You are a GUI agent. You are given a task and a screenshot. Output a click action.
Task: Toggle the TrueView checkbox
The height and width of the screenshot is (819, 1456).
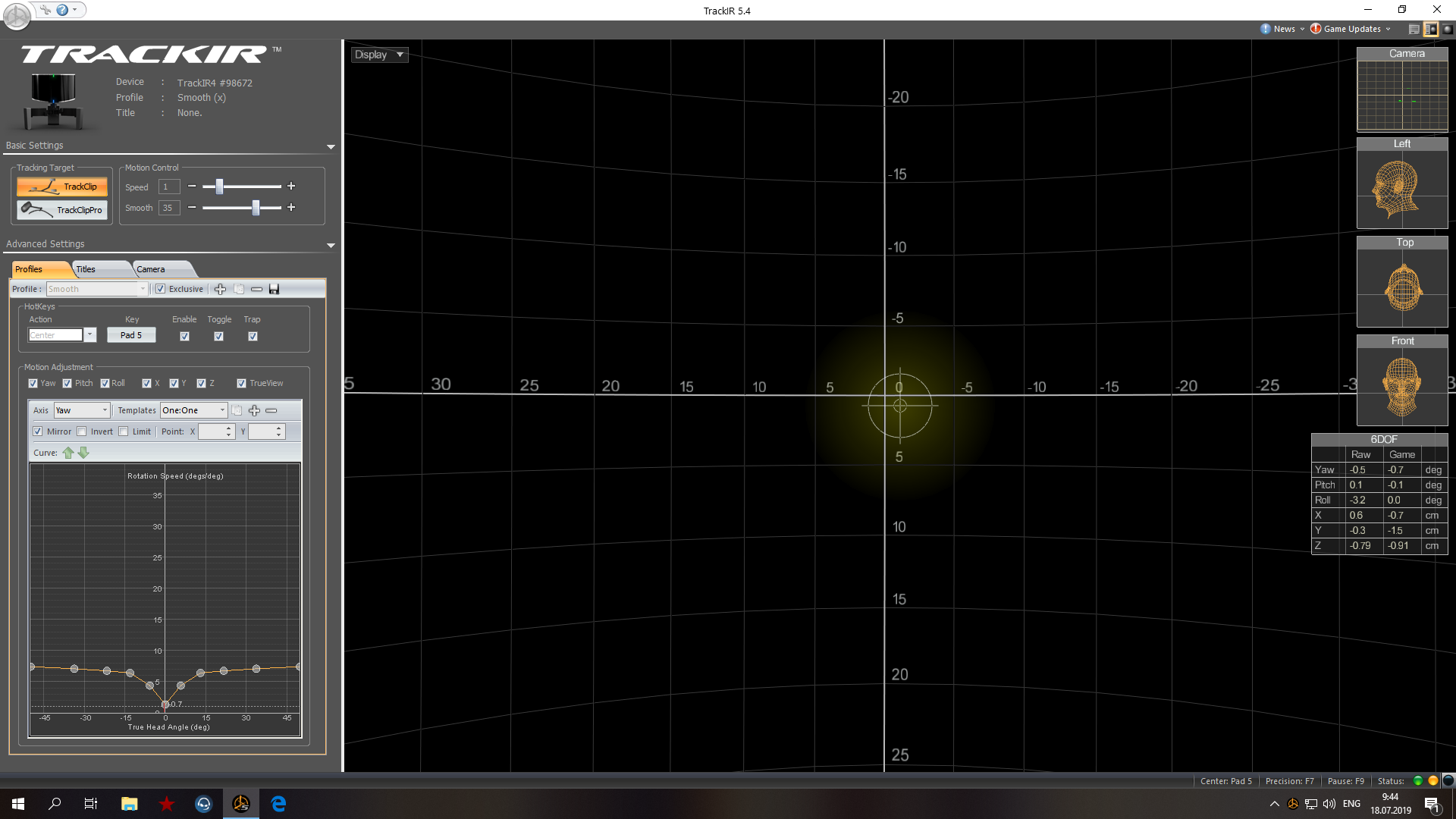[241, 384]
